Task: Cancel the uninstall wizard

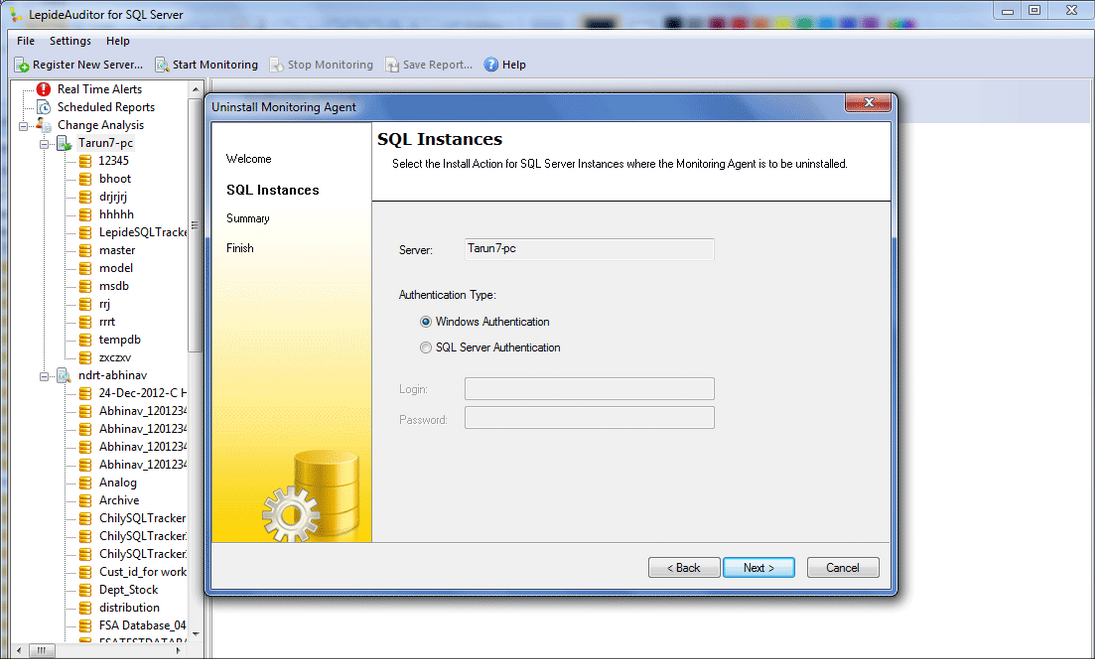Action: coord(843,568)
